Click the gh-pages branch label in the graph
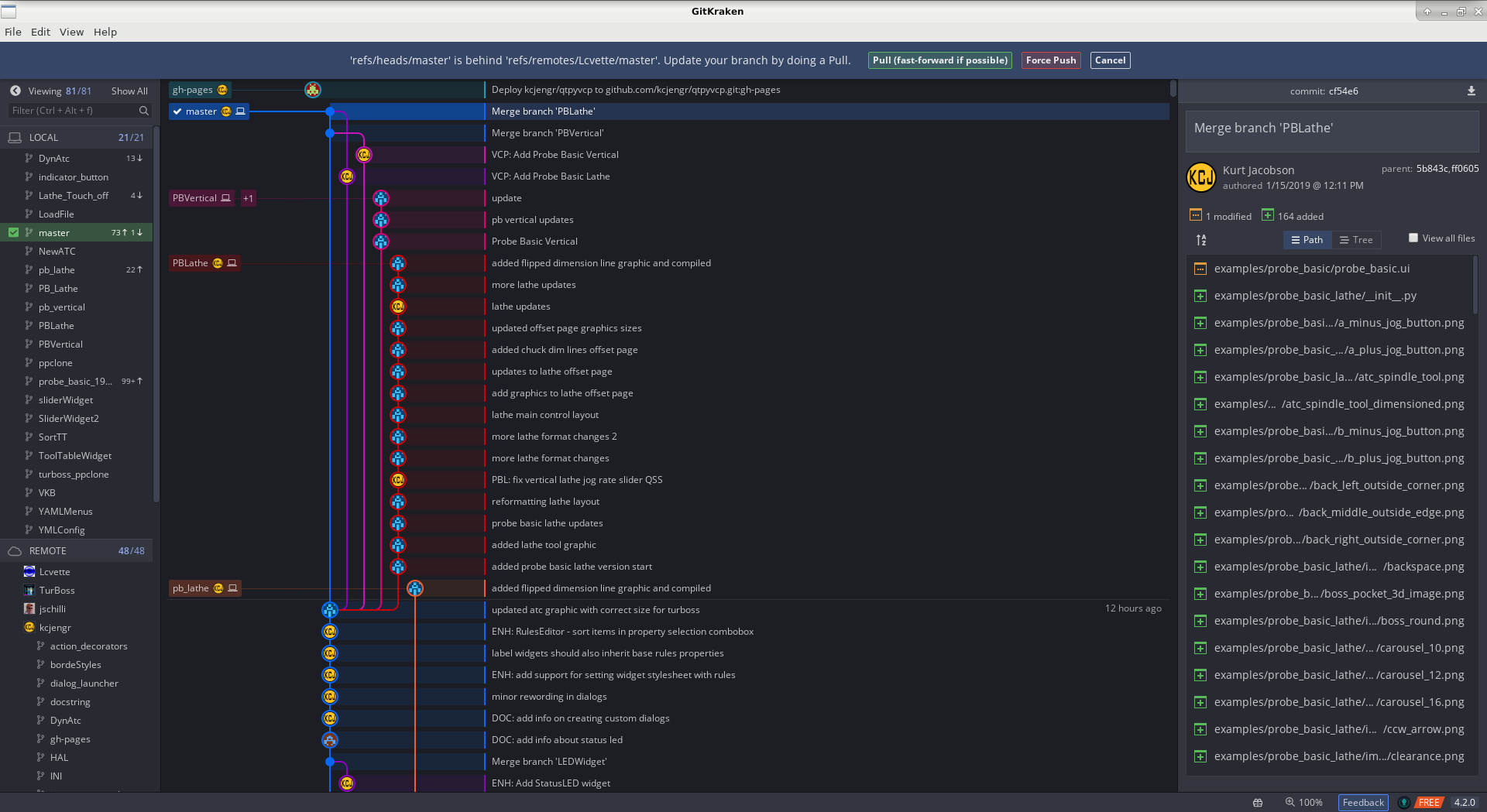 tap(200, 90)
